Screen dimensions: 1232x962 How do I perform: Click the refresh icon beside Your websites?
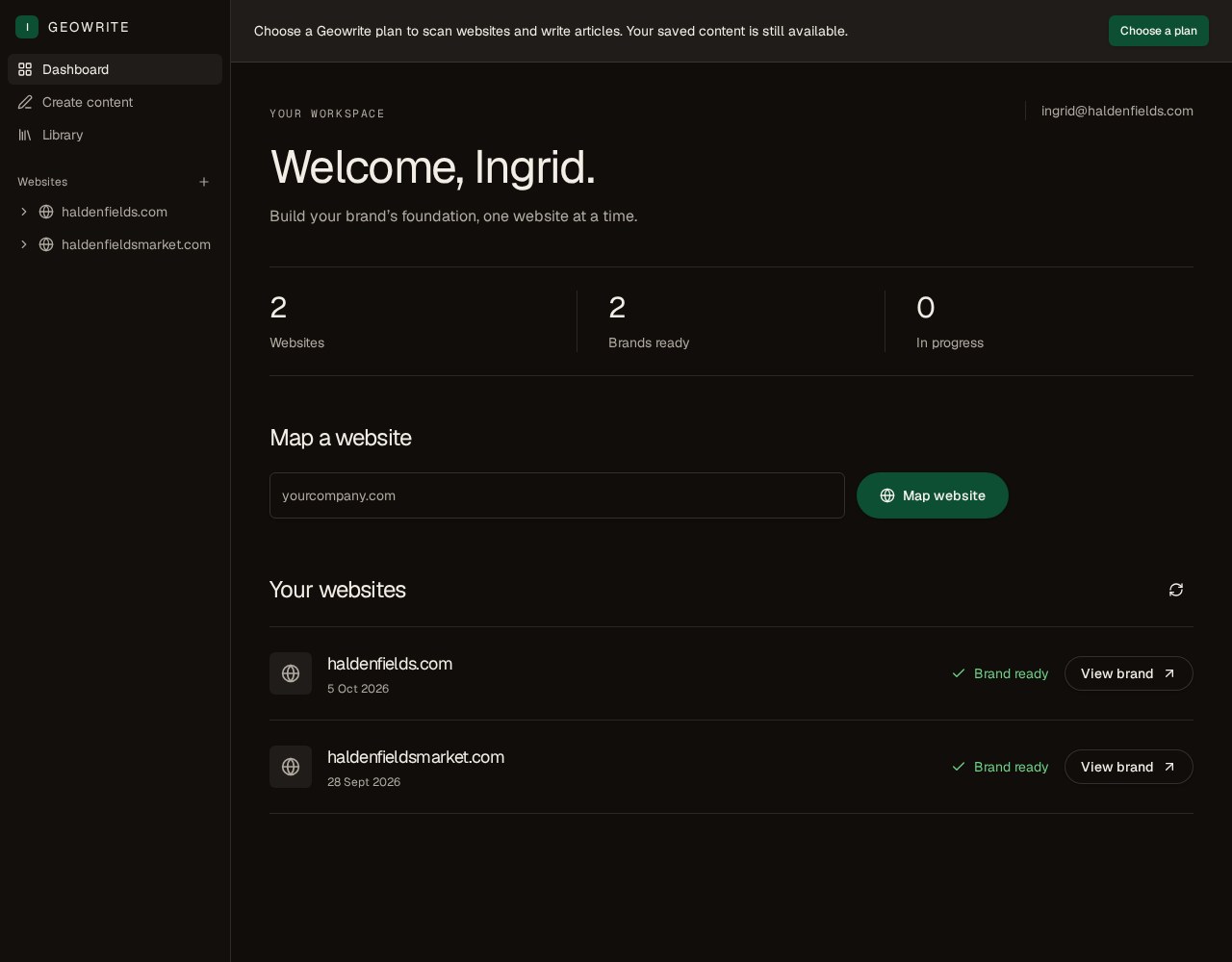pyautogui.click(x=1176, y=590)
